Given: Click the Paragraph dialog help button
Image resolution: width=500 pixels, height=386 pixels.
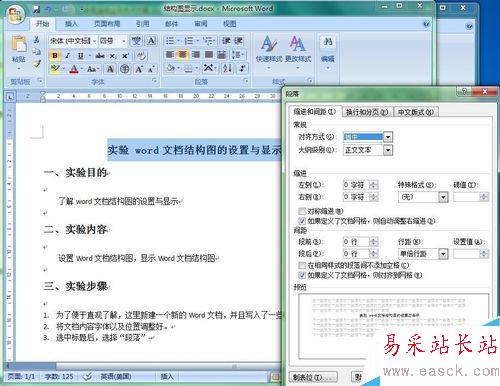Looking at the screenshot, I should coord(464,91).
